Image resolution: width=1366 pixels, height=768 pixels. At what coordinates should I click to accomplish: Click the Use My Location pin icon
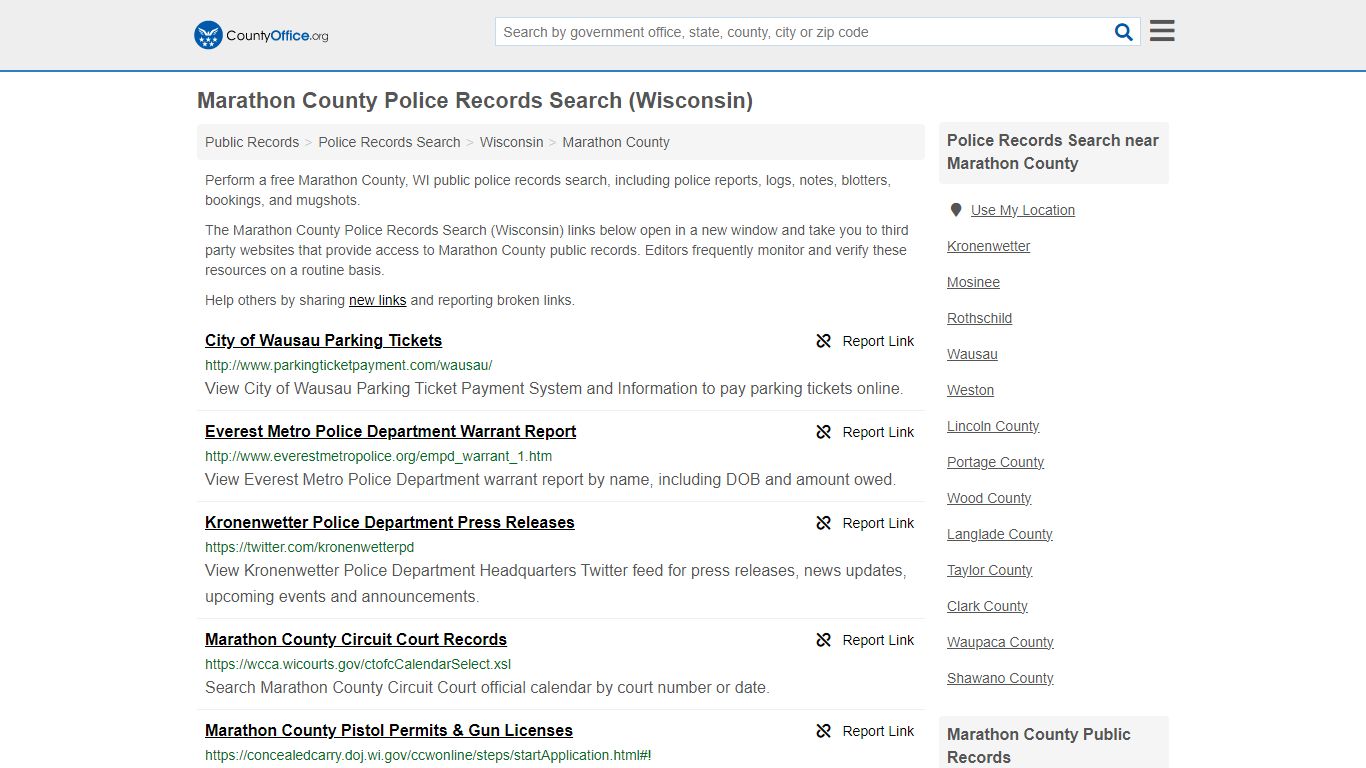pos(956,210)
